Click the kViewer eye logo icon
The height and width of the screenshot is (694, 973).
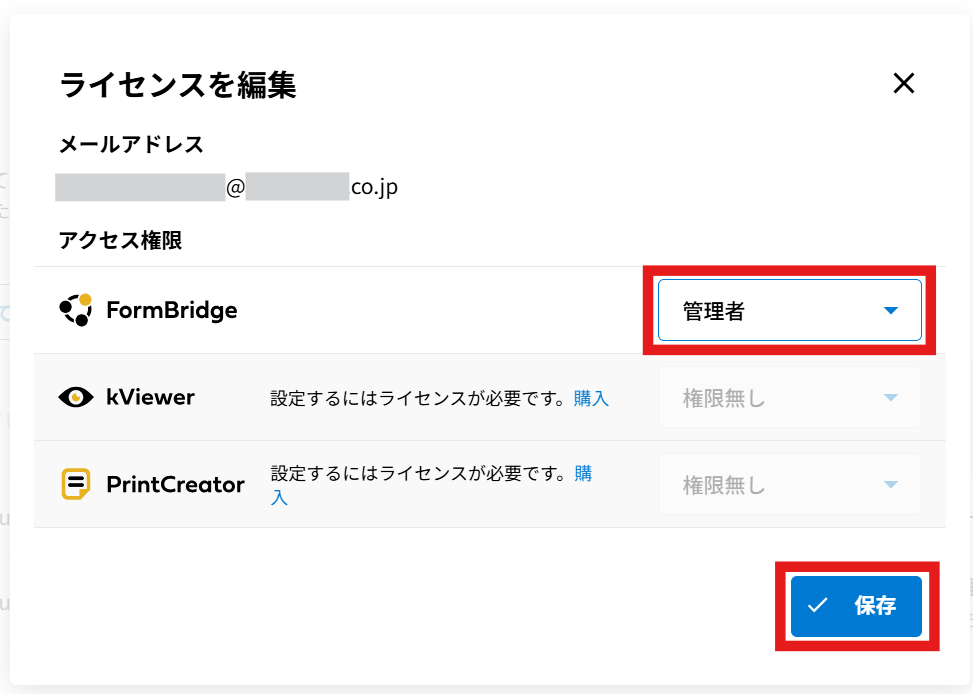(75, 397)
